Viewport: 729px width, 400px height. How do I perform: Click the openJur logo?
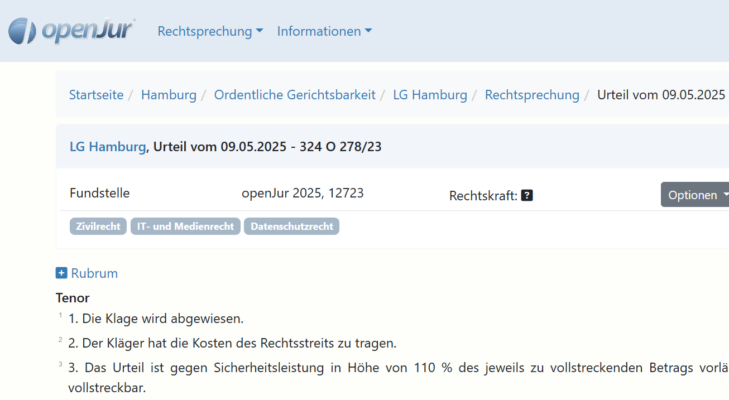pos(72,31)
